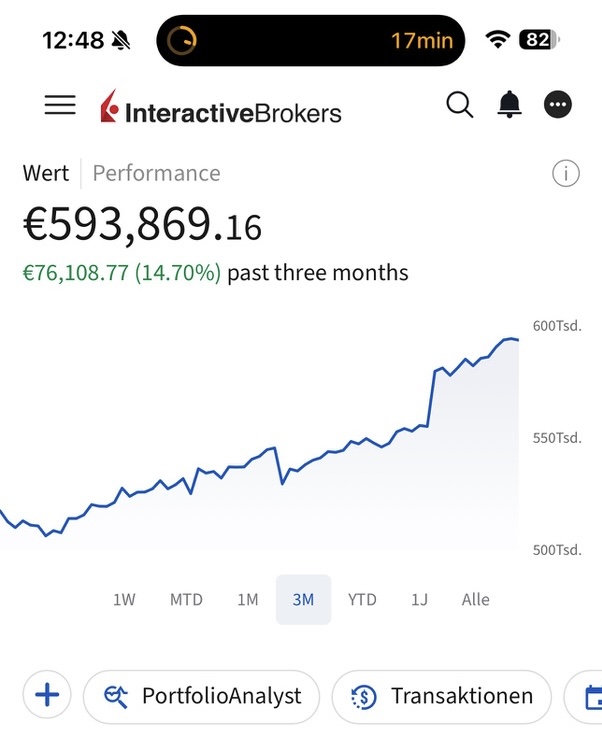
Task: Switch to the Performance view
Action: tap(156, 173)
